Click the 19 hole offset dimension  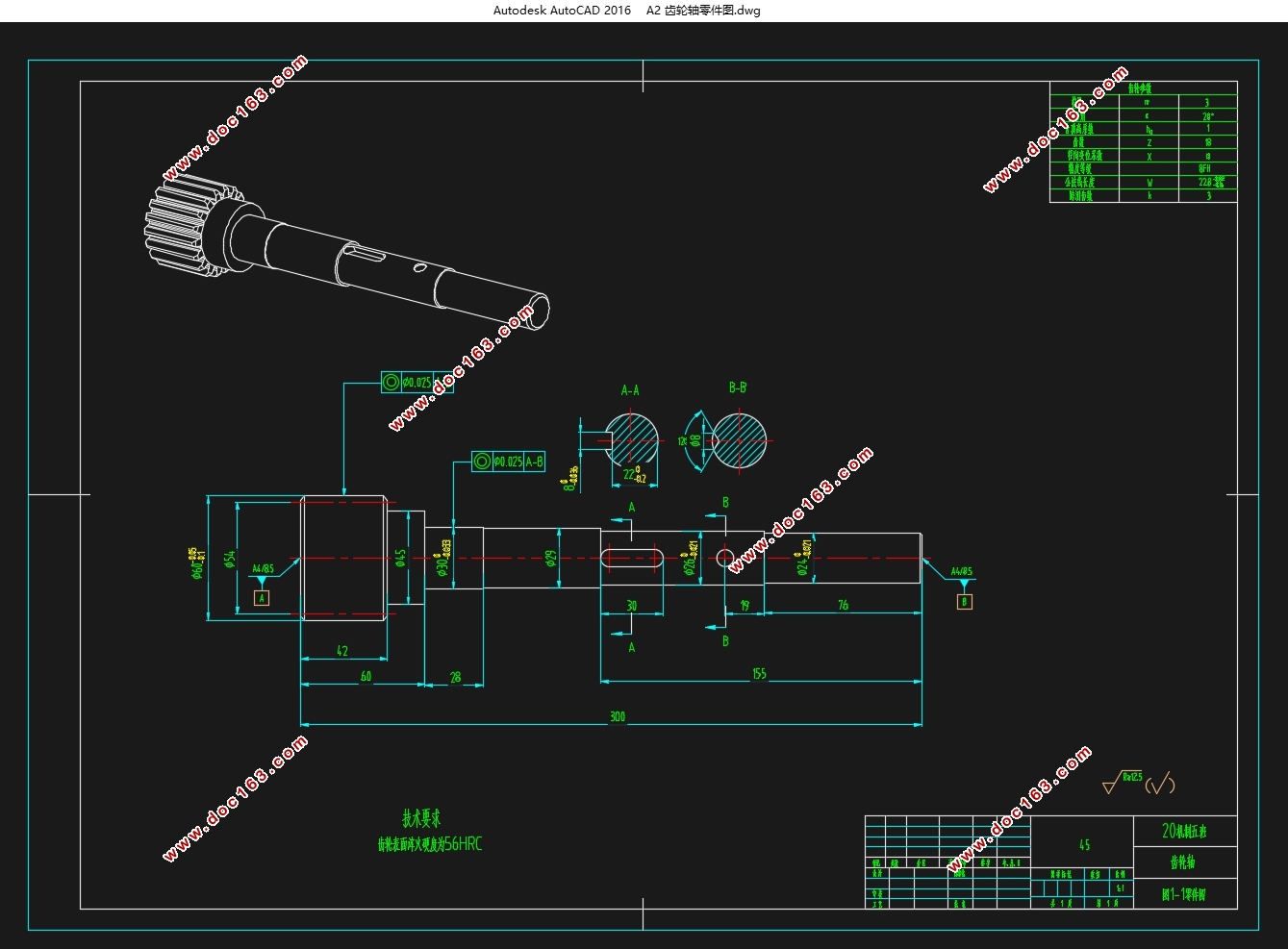[744, 606]
